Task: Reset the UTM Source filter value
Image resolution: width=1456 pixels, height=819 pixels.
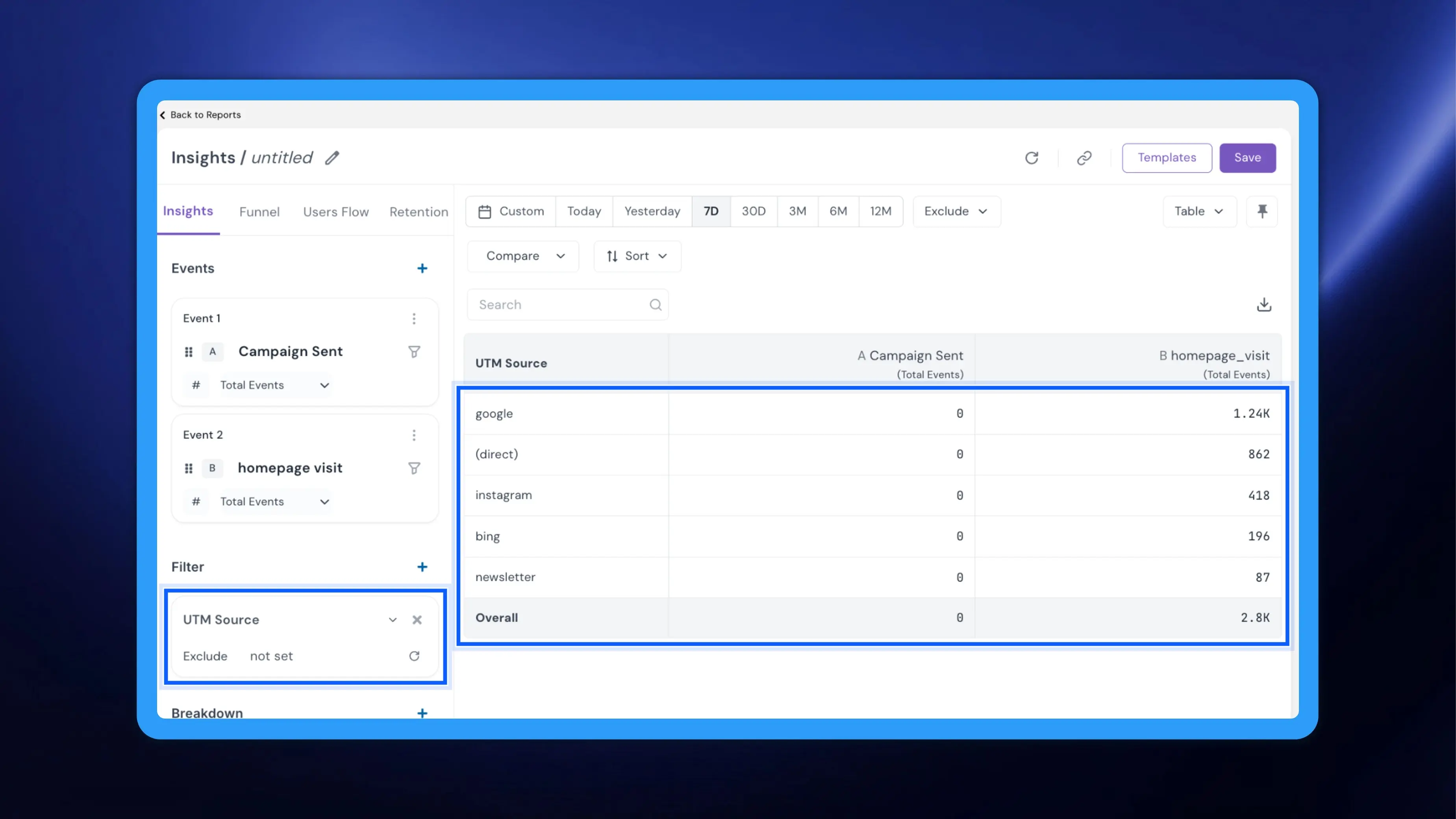Action: [414, 656]
